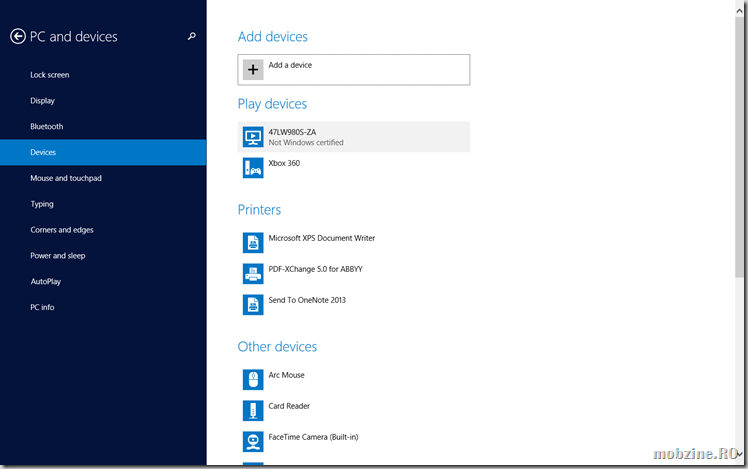The width and height of the screenshot is (748, 469).
Task: Select the 47LW980S-ZA device name
Action: click(292, 132)
